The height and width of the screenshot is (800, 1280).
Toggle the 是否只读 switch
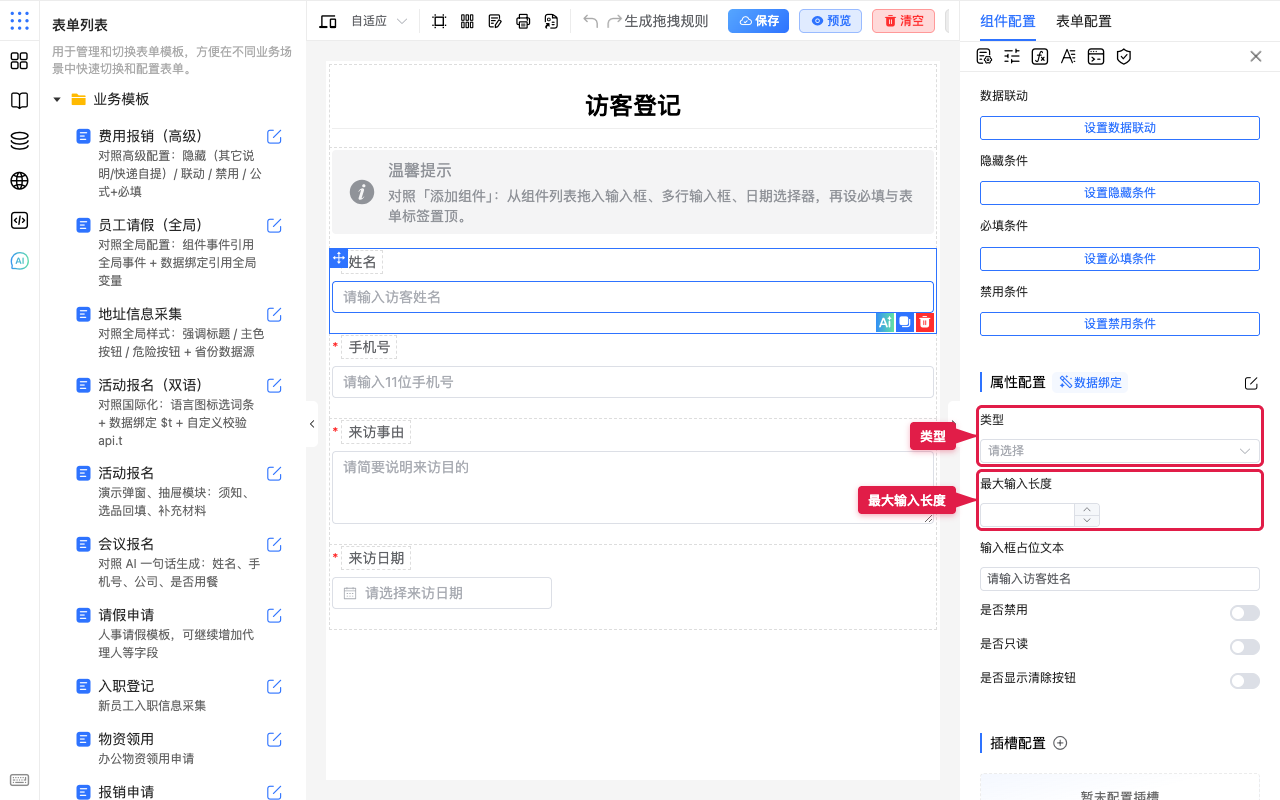(x=1245, y=647)
